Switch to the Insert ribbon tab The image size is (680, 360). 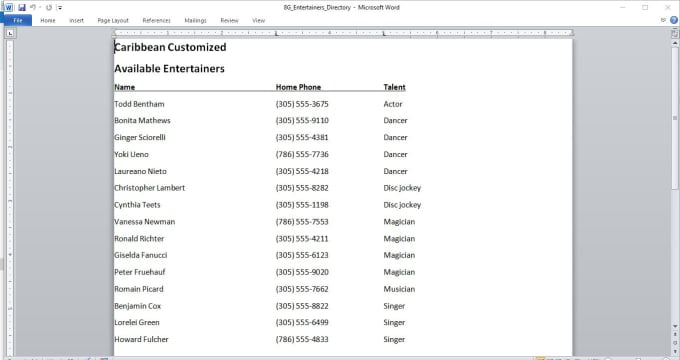(76, 20)
